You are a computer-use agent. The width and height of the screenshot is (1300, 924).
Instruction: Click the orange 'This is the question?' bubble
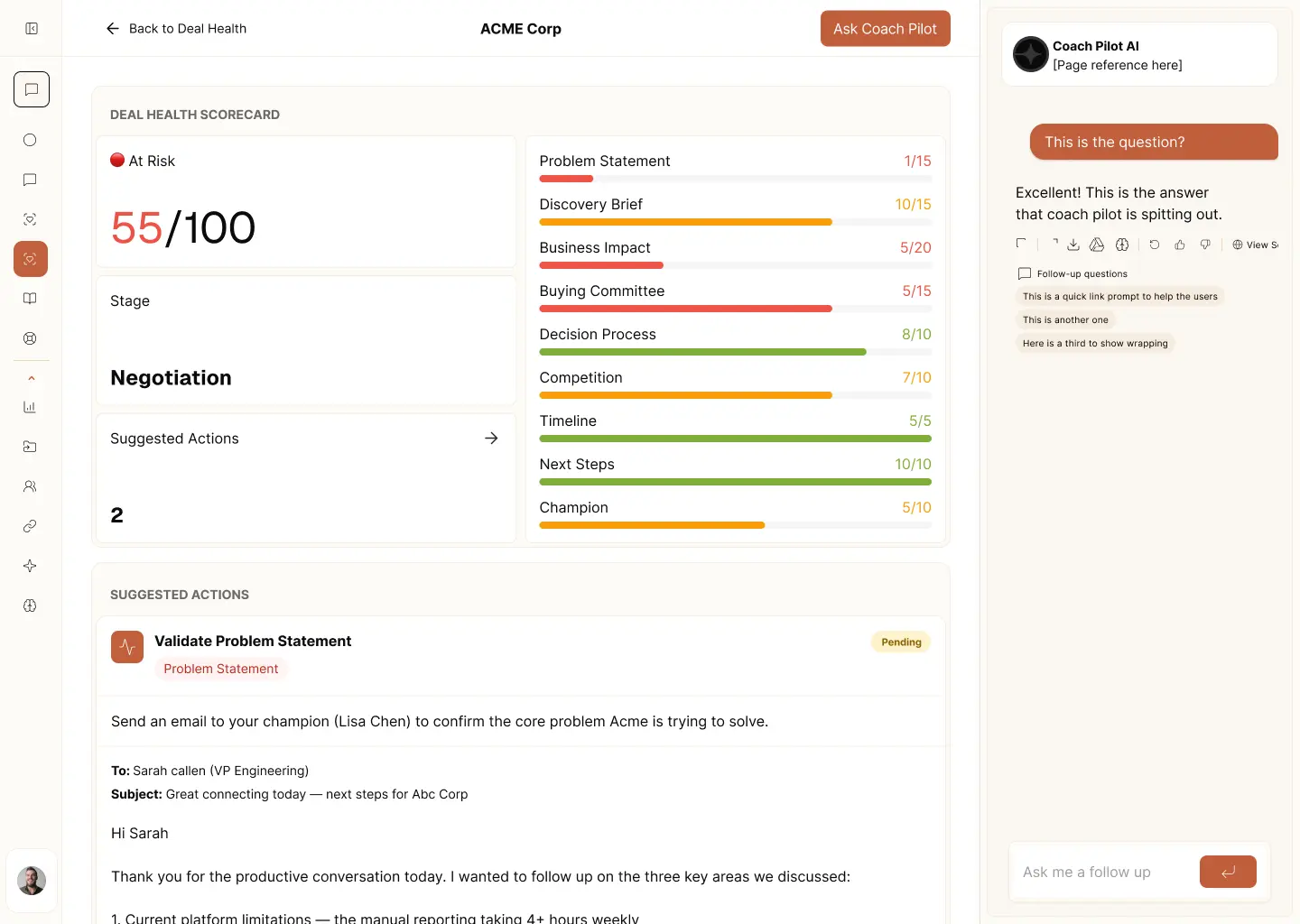pos(1154,142)
